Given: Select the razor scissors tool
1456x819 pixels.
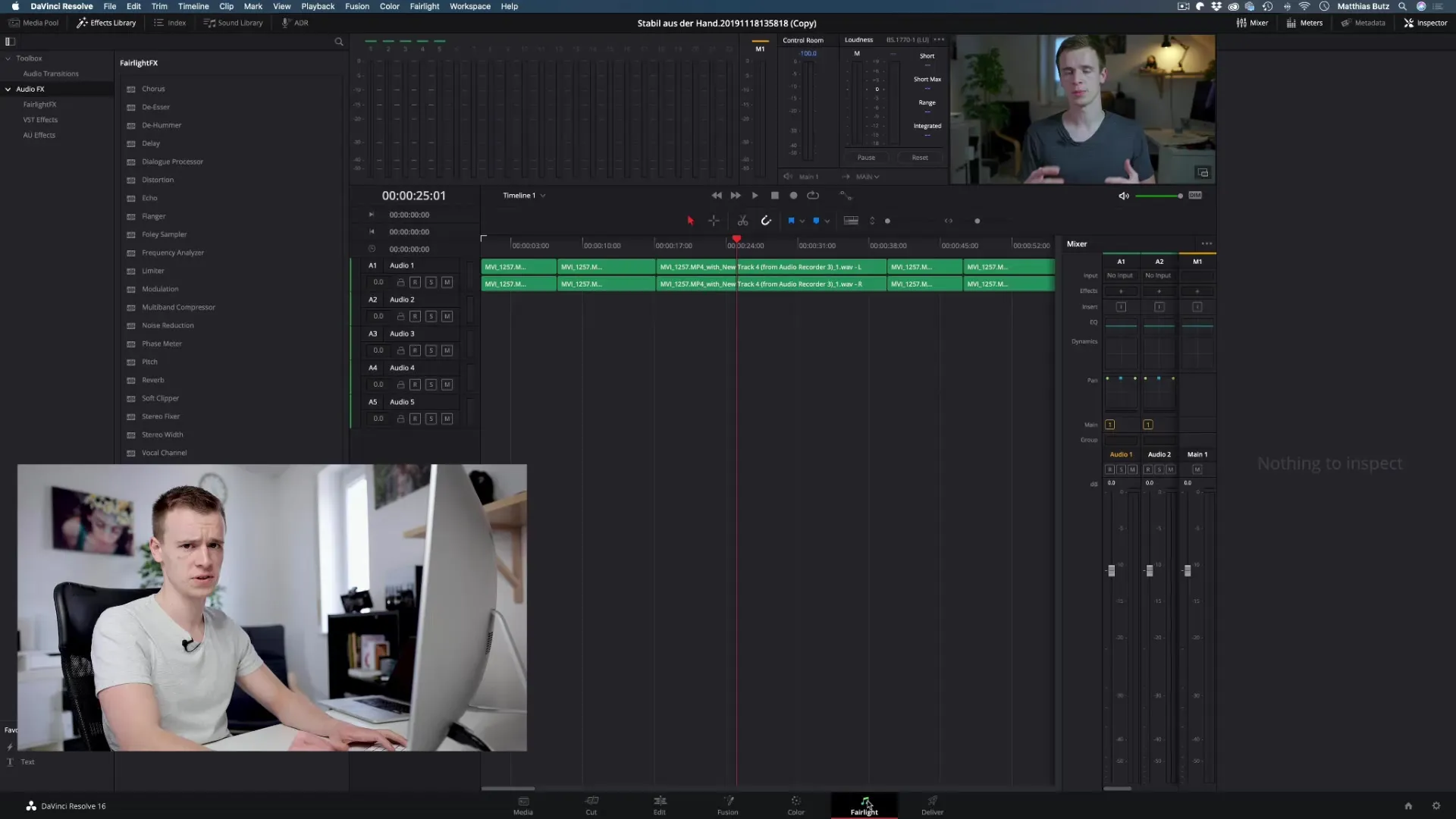Looking at the screenshot, I should pyautogui.click(x=742, y=221).
